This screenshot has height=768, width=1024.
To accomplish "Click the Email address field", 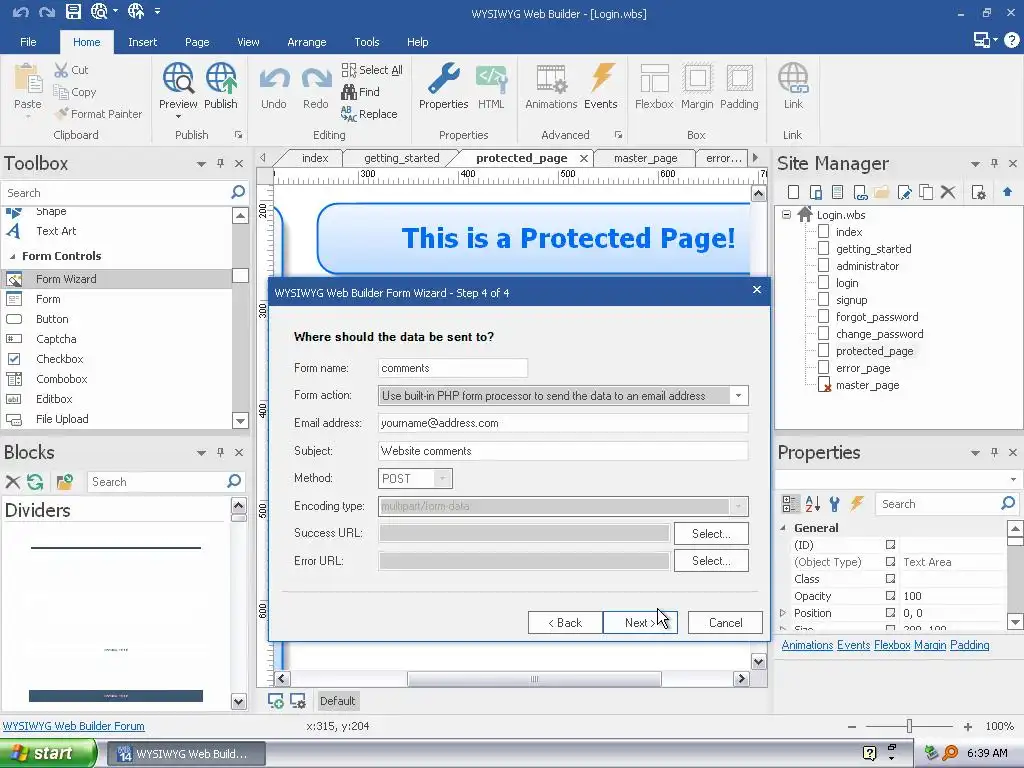I will coord(563,423).
